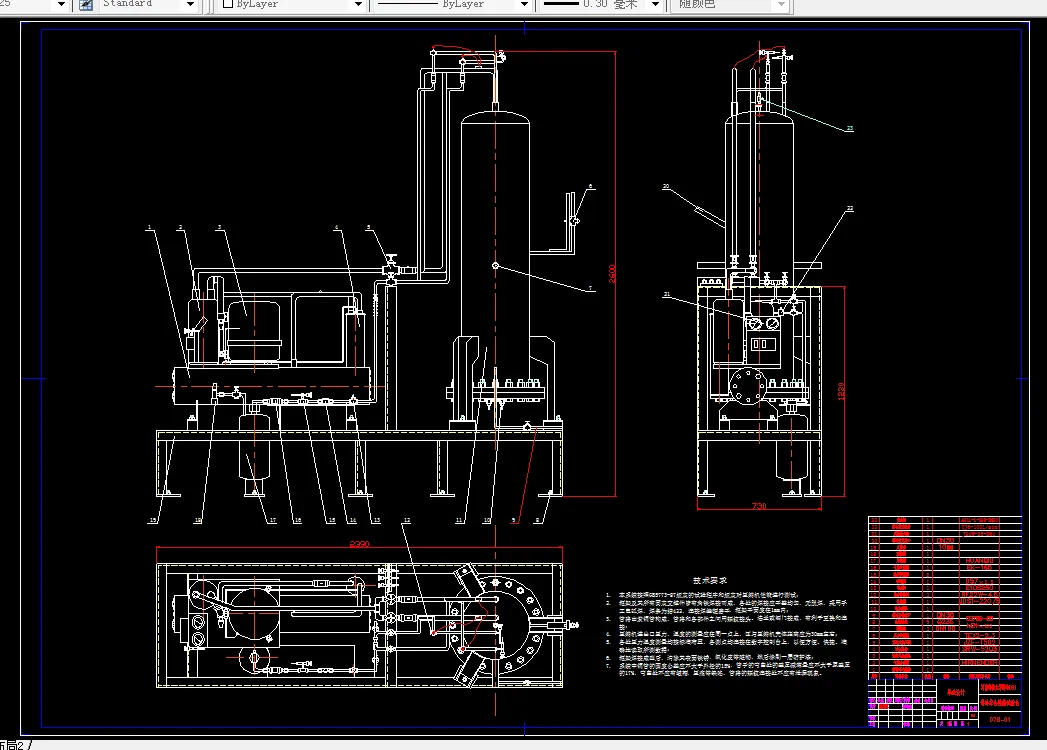Select part balloon number 12
Viewport: 1047px width, 750px height.
(x=407, y=520)
